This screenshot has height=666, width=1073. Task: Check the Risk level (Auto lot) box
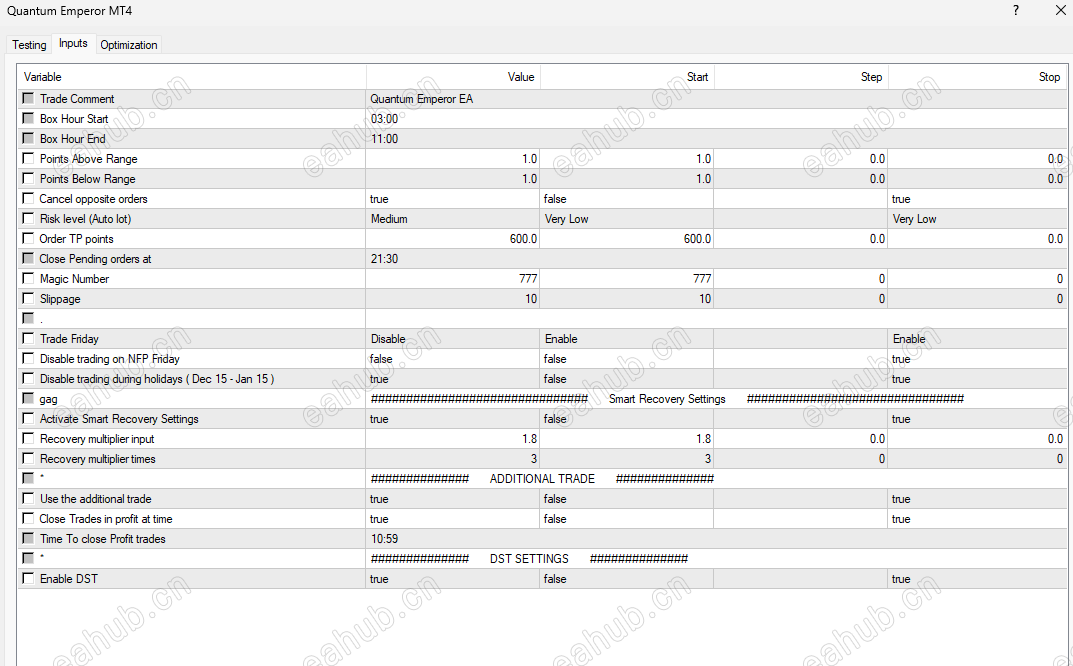(x=28, y=218)
